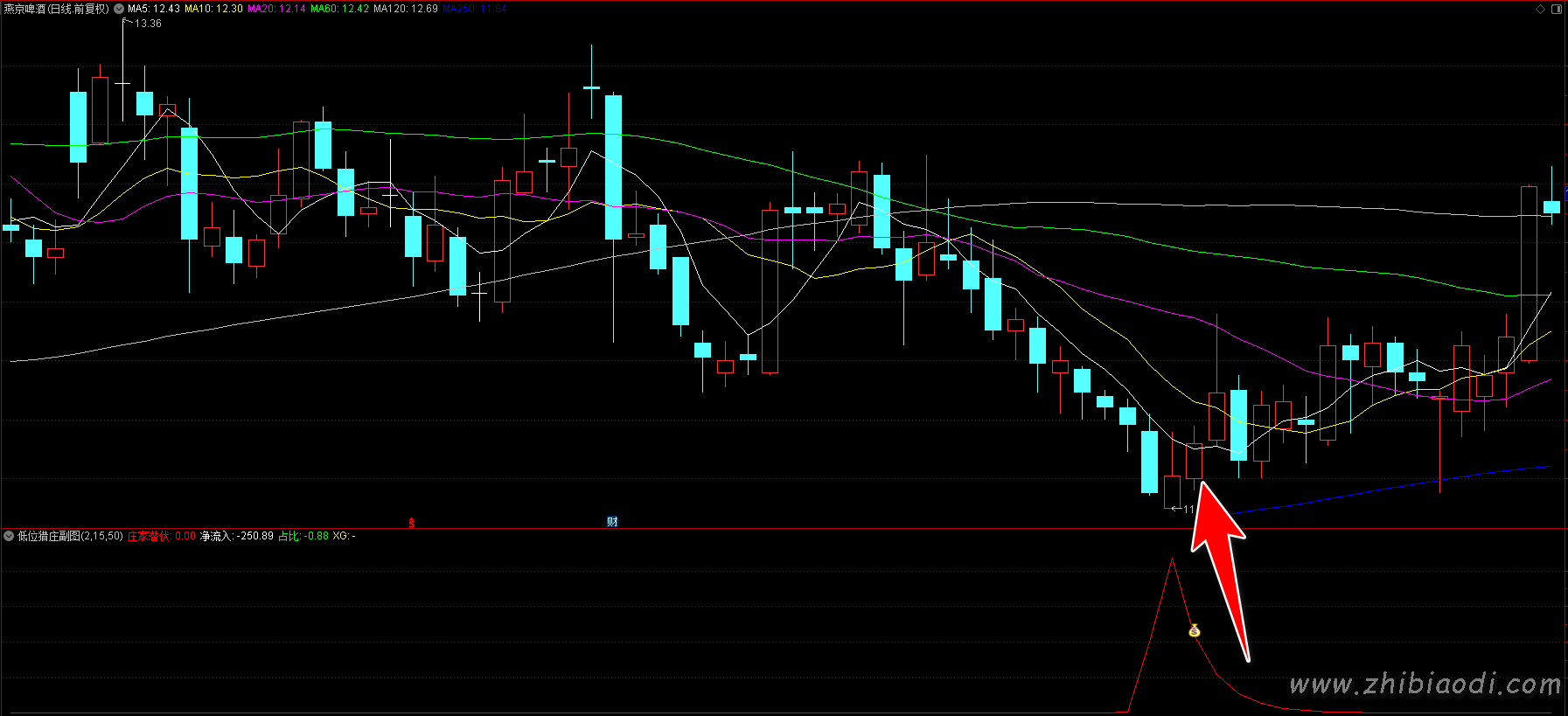Expand the 低位猎庄副图 indicator dropdown arrow

click(x=9, y=536)
